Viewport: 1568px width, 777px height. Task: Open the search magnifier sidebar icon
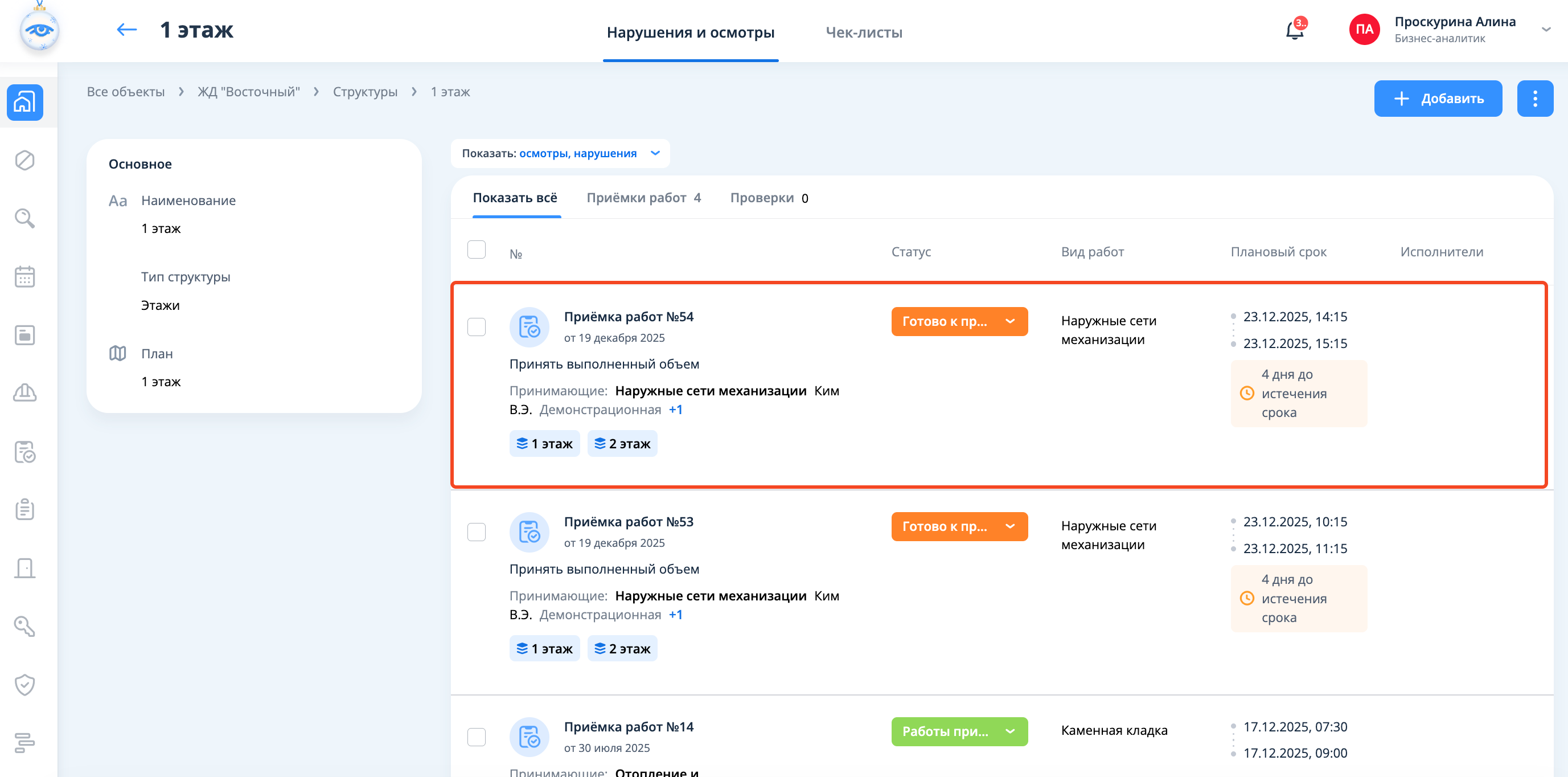(24, 218)
